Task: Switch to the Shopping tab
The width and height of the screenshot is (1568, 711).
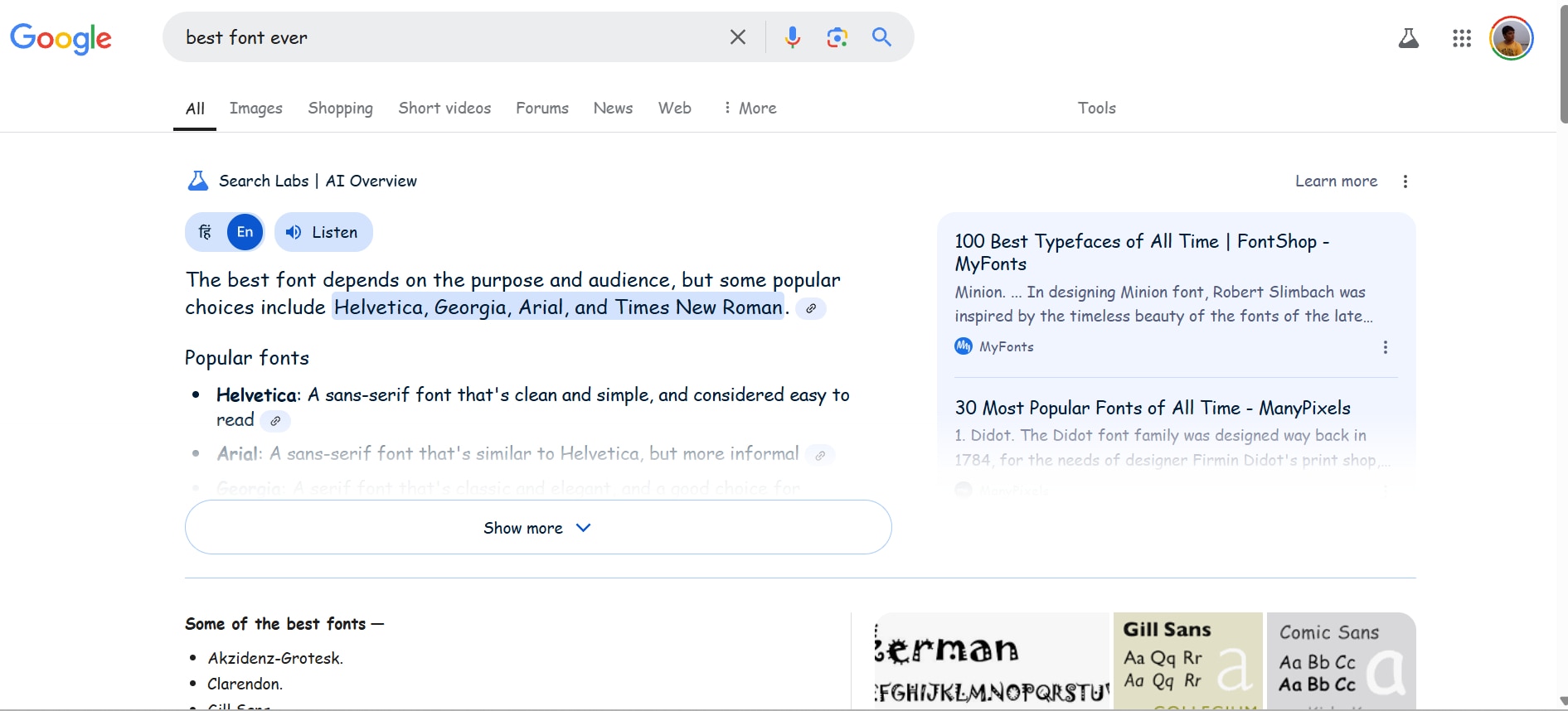Action: click(x=340, y=109)
